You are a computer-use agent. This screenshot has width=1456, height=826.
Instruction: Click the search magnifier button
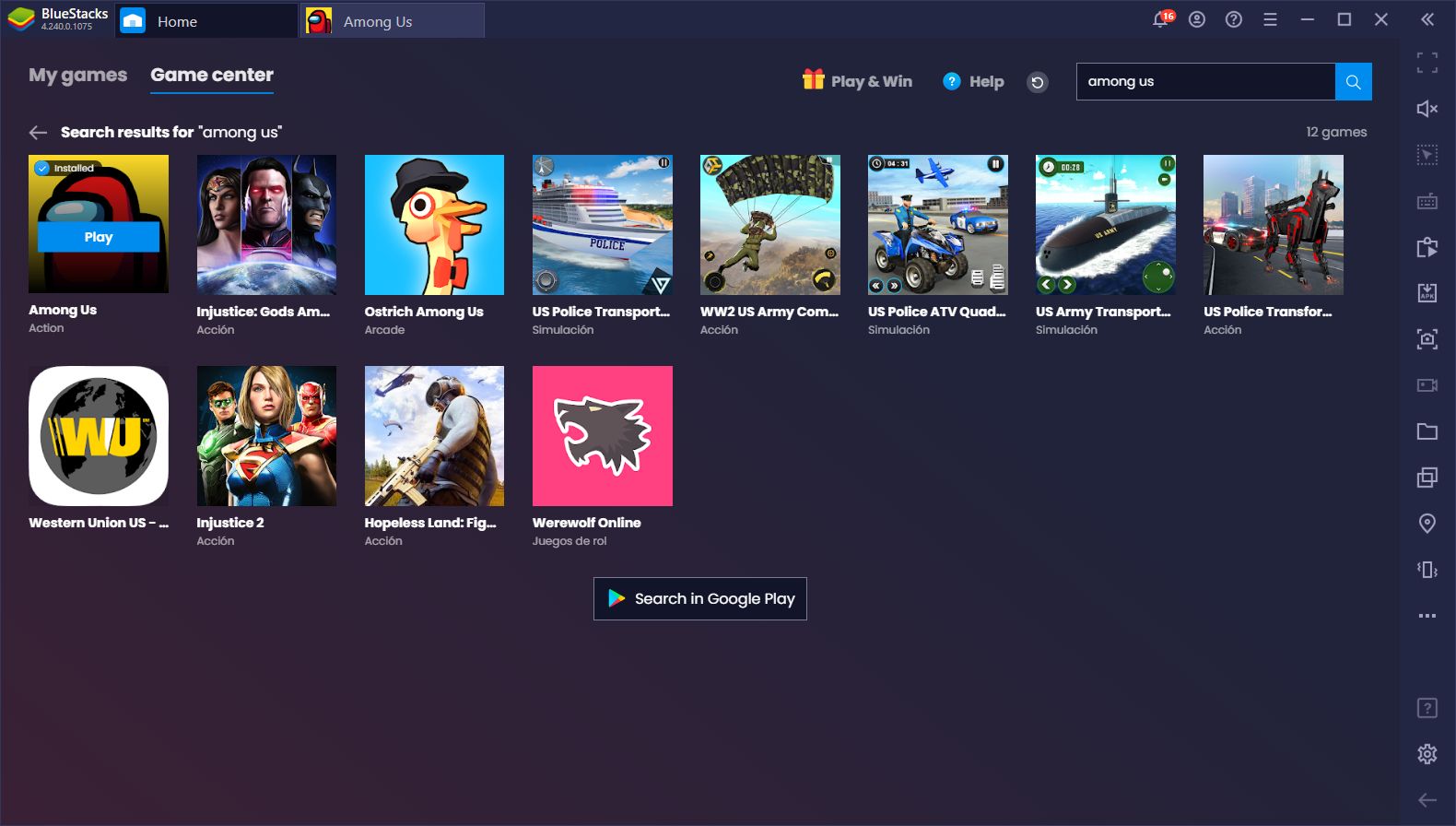click(1353, 82)
